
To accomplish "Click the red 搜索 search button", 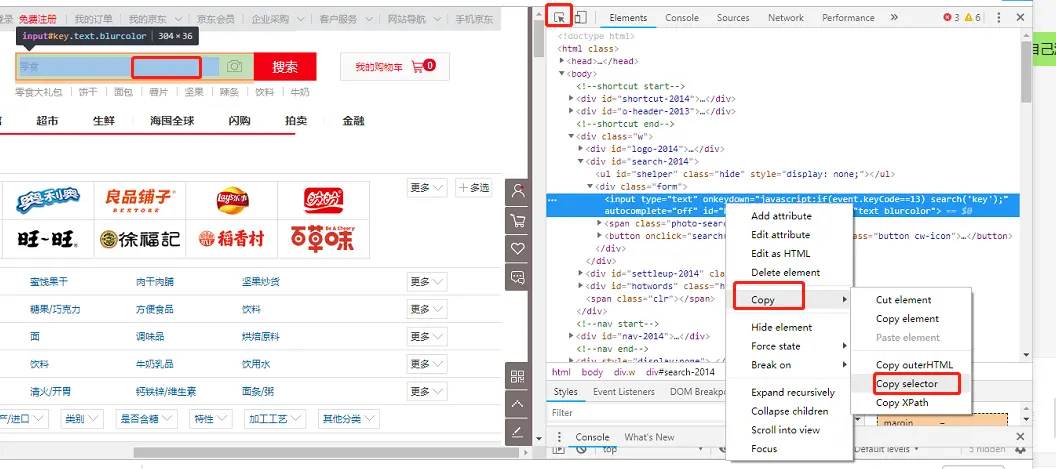I will tap(285, 67).
